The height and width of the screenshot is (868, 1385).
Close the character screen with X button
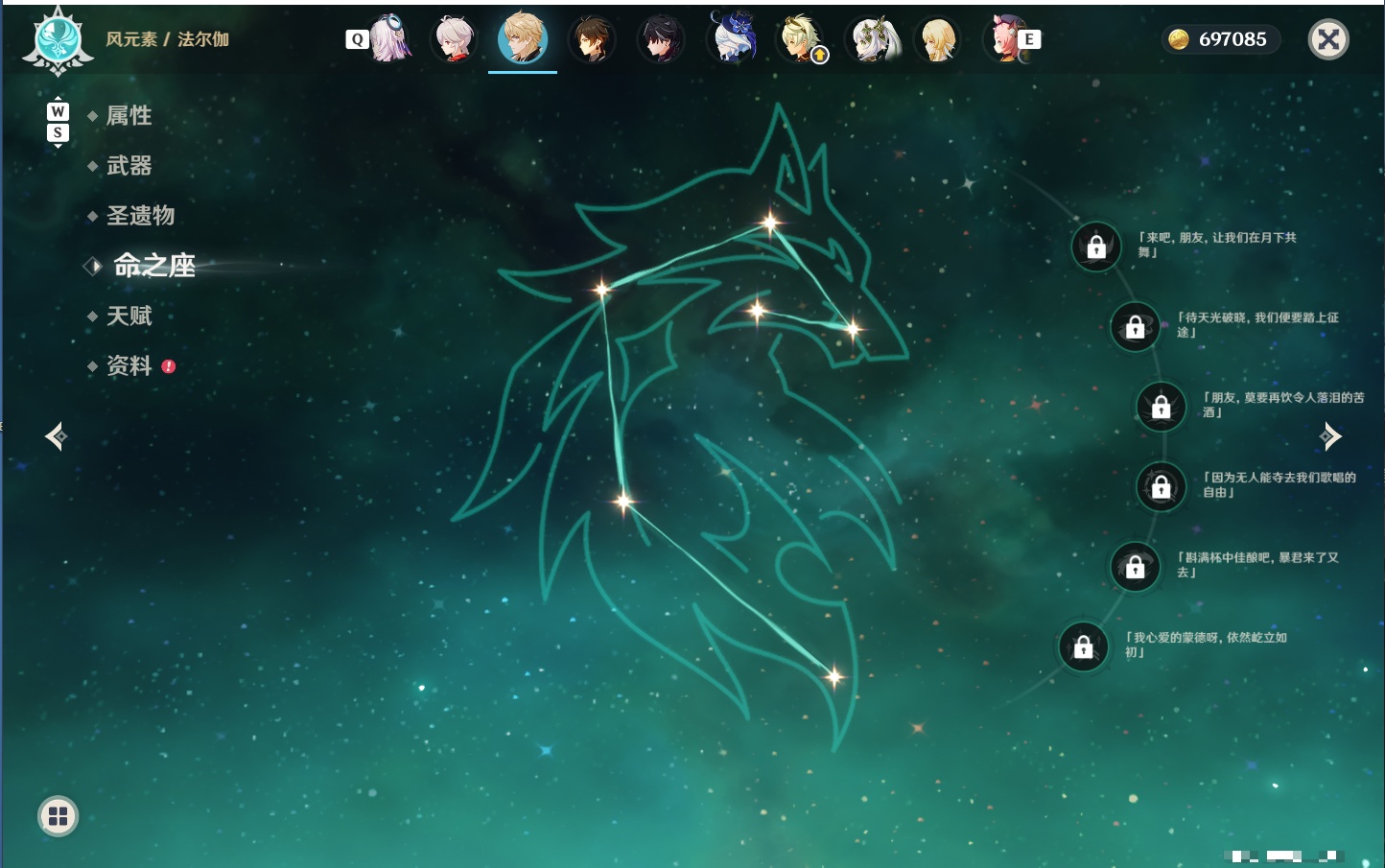point(1328,39)
